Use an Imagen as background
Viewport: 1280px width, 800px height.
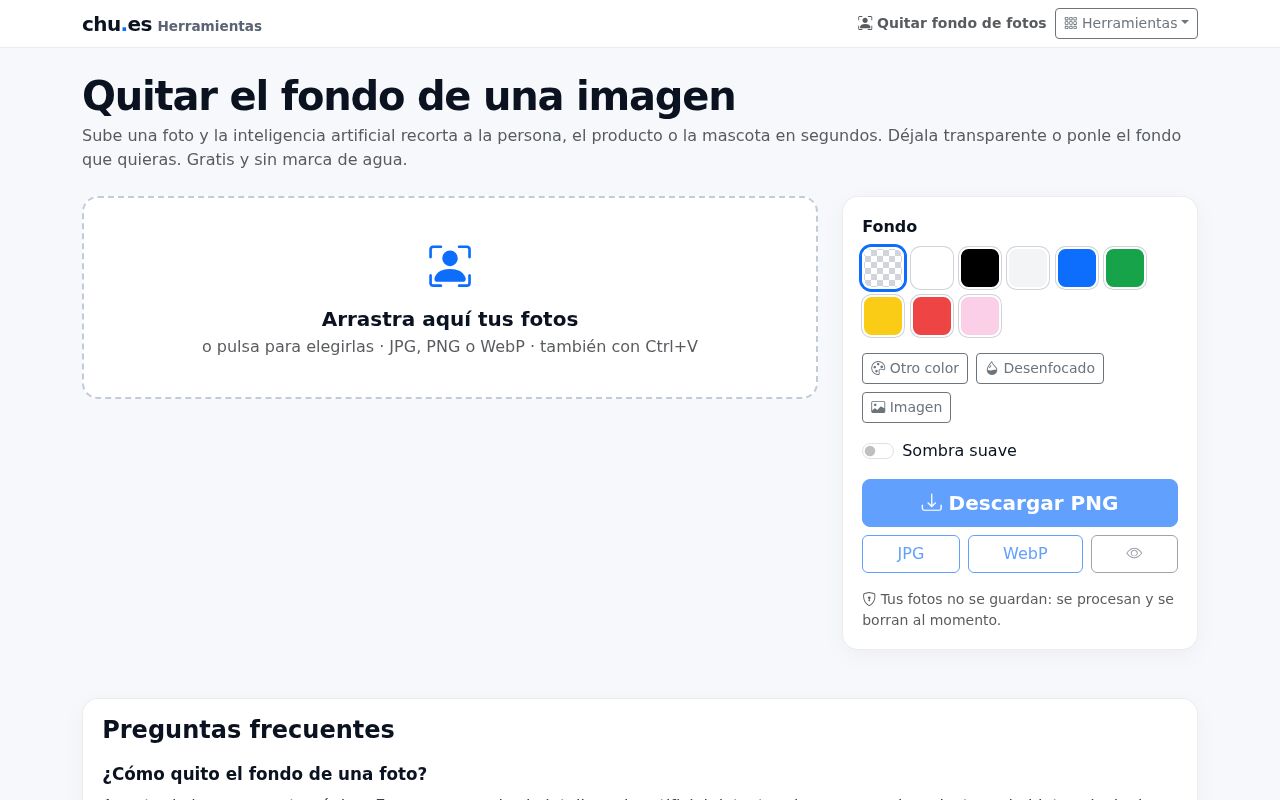(x=906, y=407)
